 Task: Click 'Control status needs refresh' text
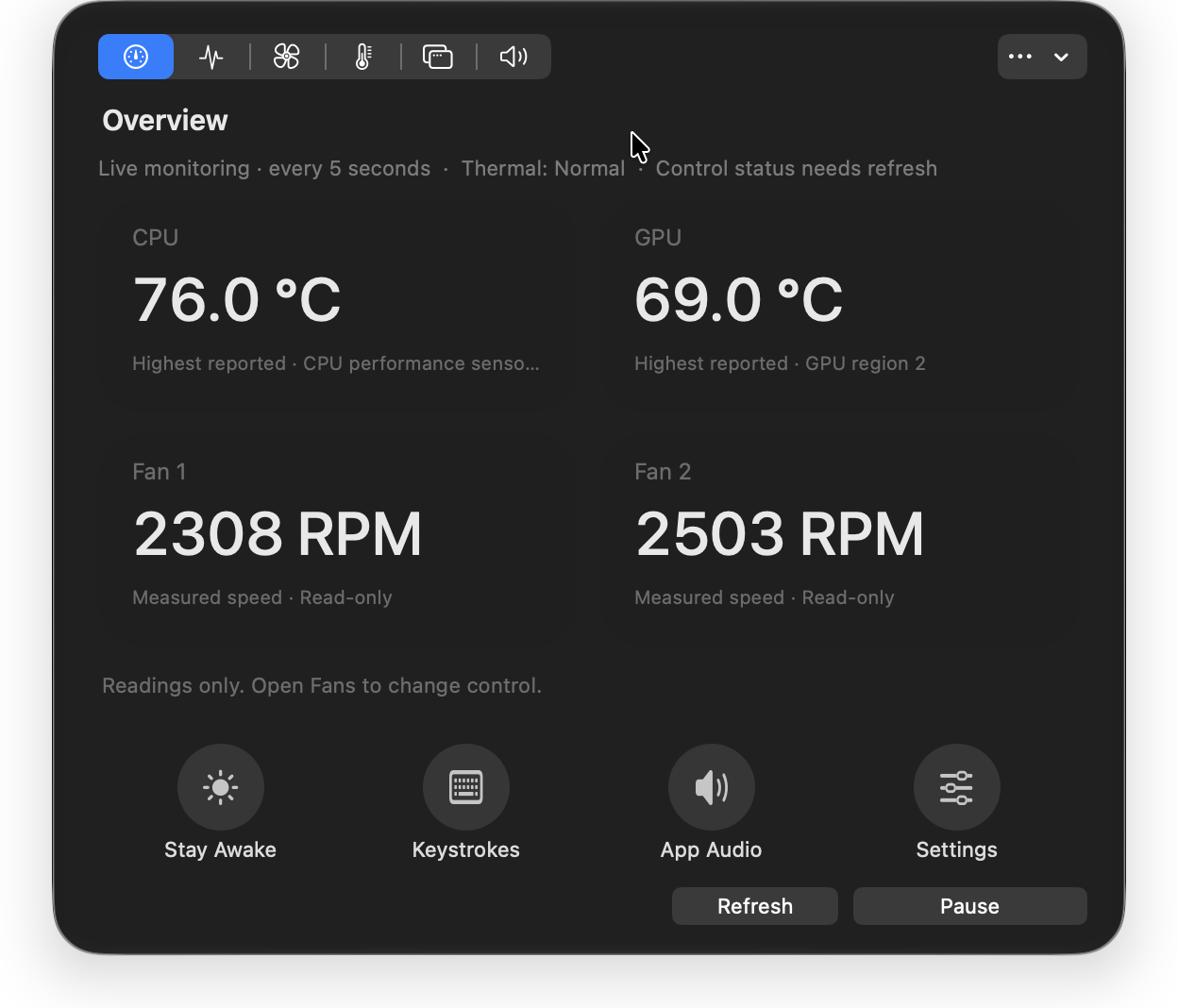click(x=797, y=168)
